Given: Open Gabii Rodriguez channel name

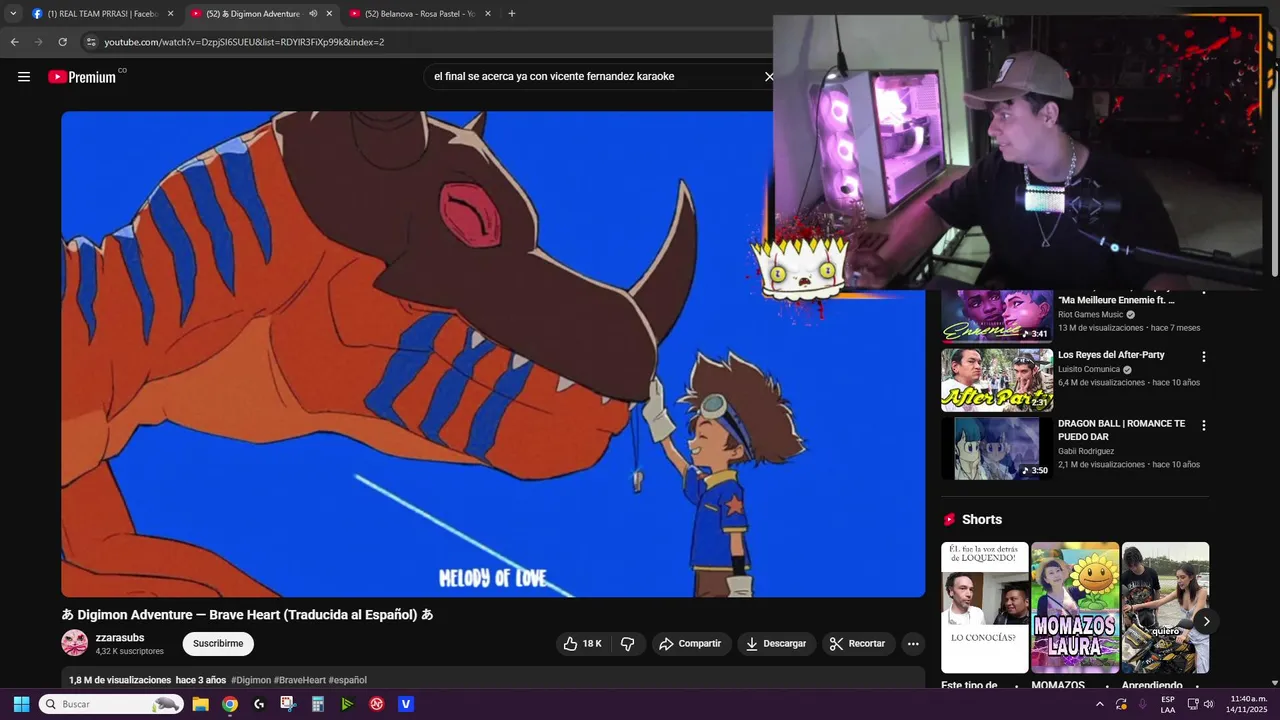Looking at the screenshot, I should click(1086, 451).
